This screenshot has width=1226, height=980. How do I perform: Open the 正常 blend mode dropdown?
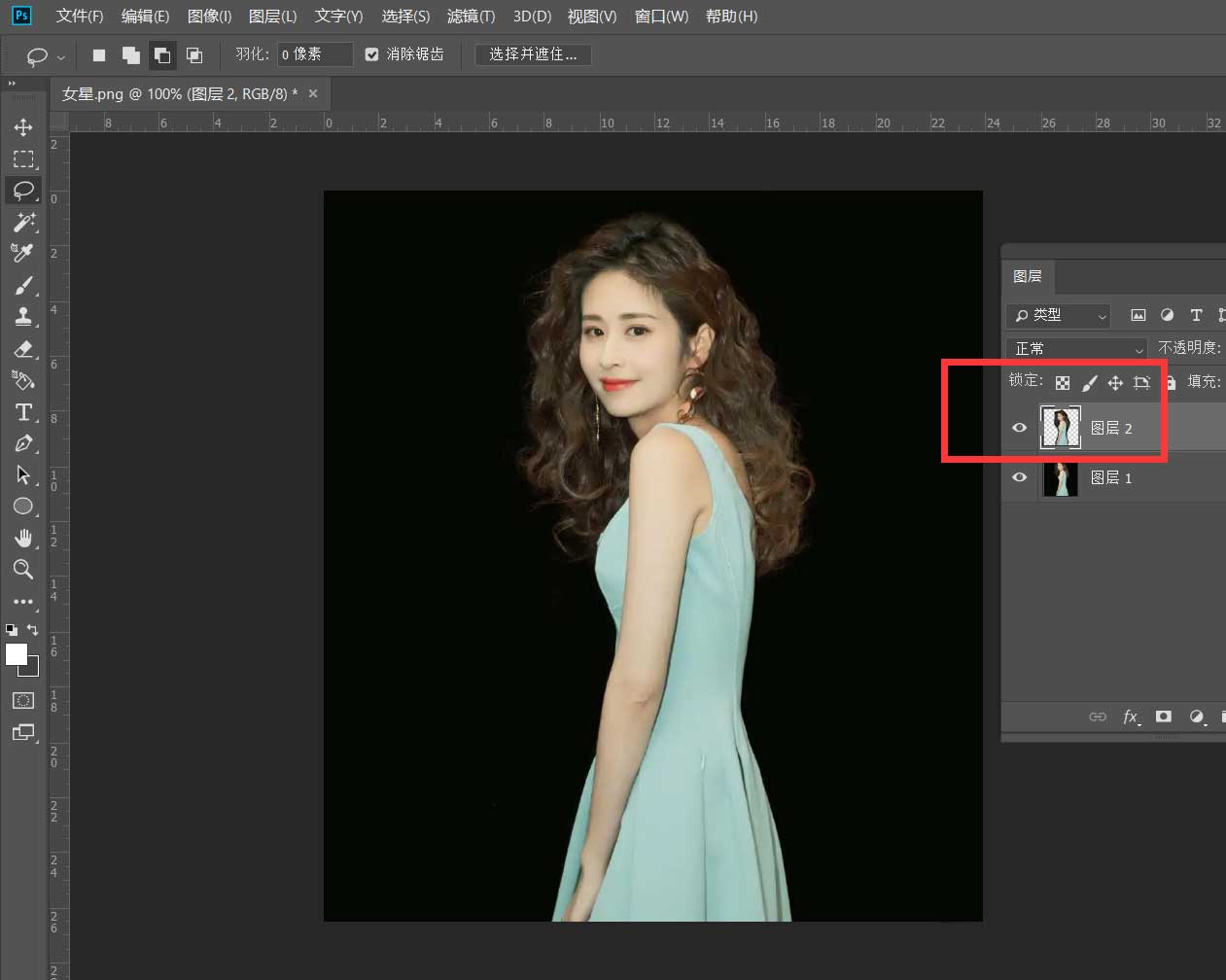1077,348
